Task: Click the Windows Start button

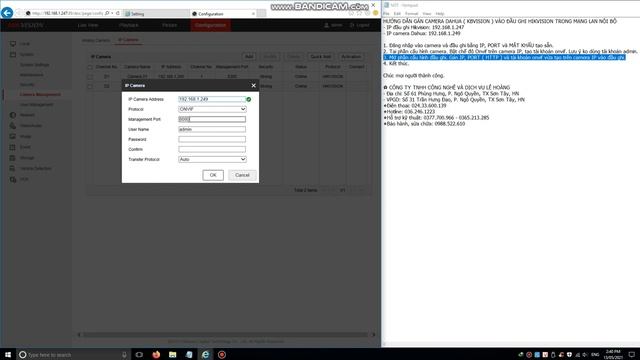Action: (7, 355)
